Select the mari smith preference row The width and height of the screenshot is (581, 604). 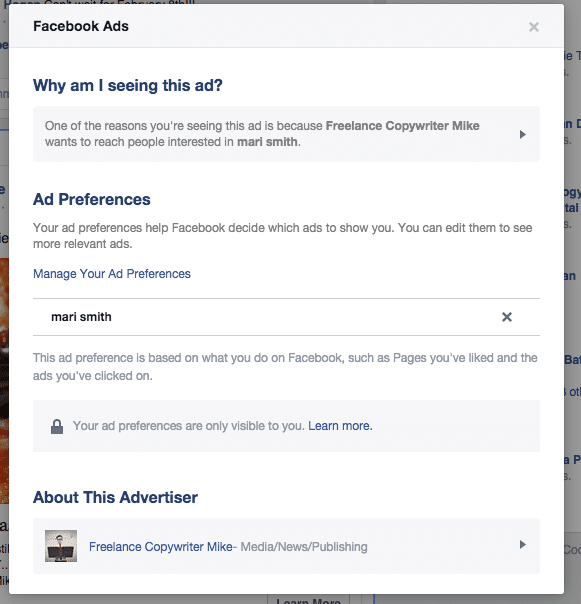(286, 317)
